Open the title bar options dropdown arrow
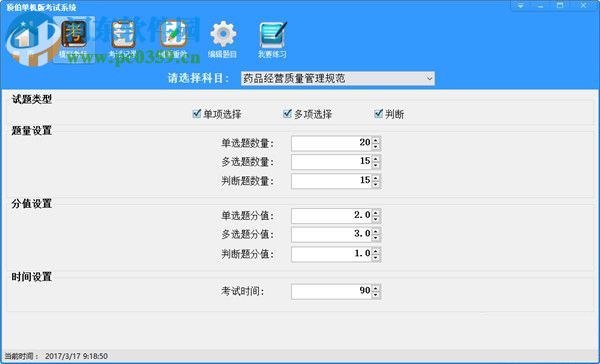The height and width of the screenshot is (364, 600). [x=520, y=5]
